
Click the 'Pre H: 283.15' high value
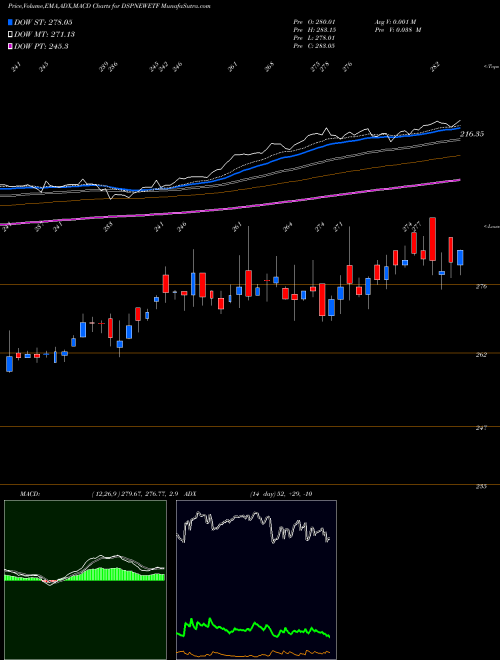pos(314,30)
